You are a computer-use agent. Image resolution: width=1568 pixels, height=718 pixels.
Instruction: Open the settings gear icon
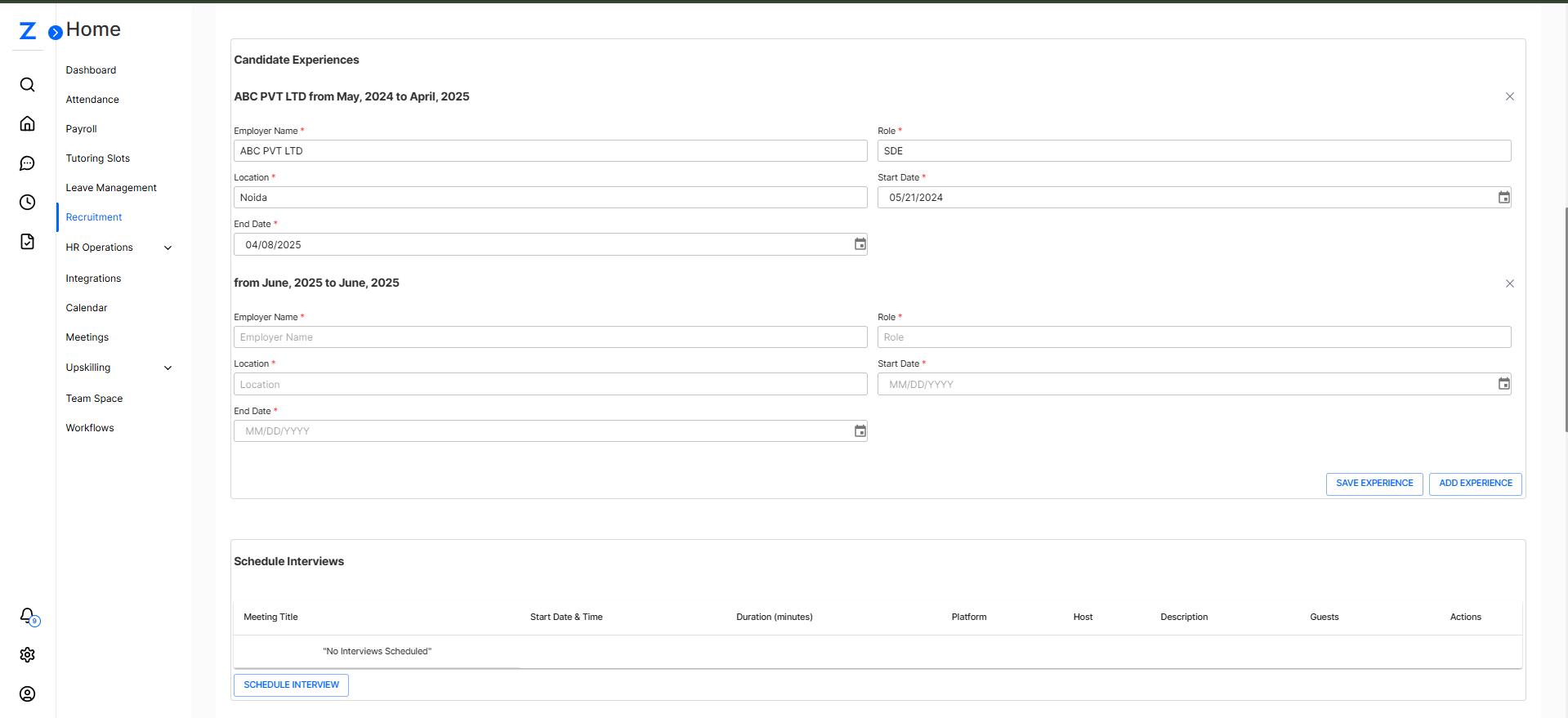pos(27,655)
